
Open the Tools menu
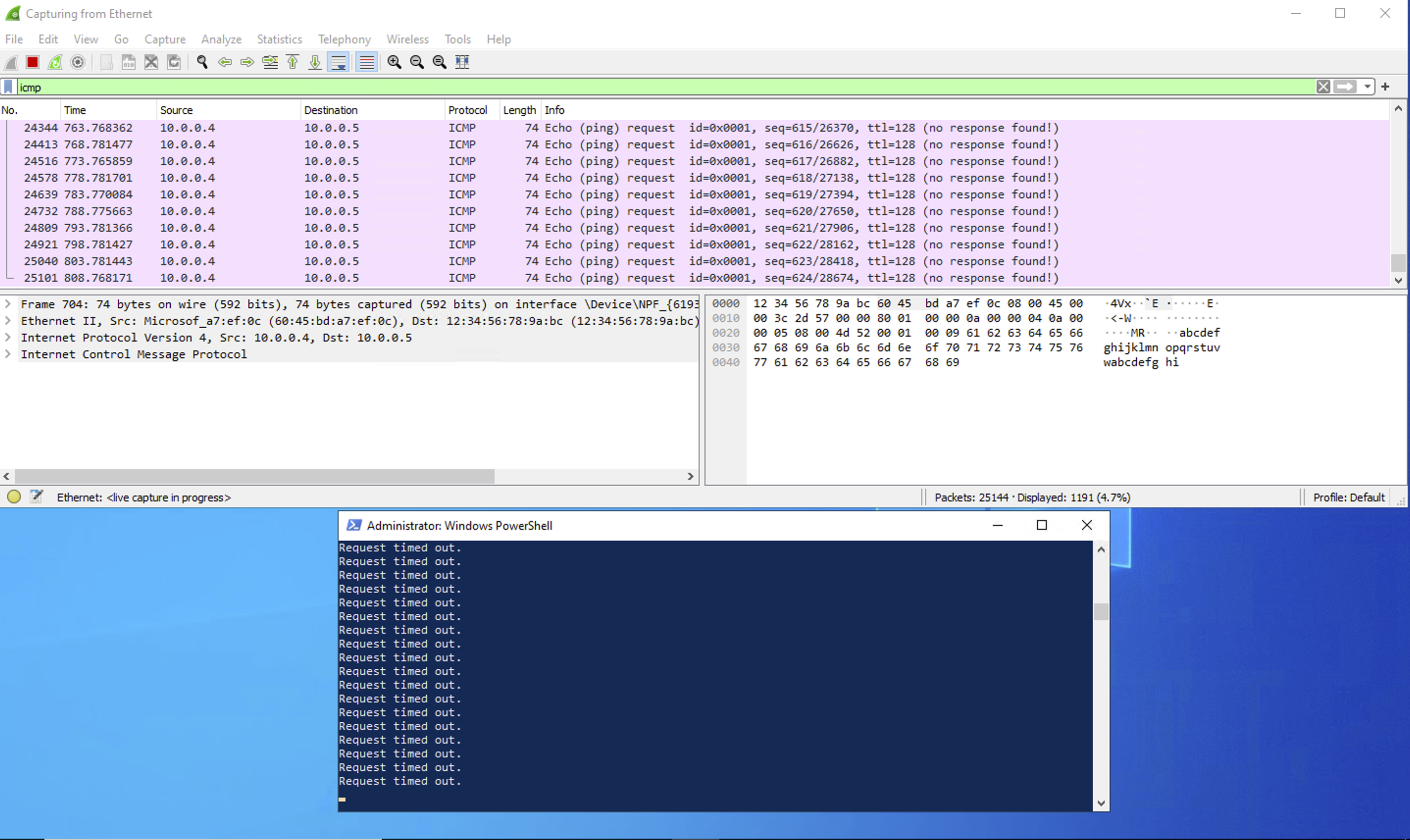pyautogui.click(x=458, y=39)
